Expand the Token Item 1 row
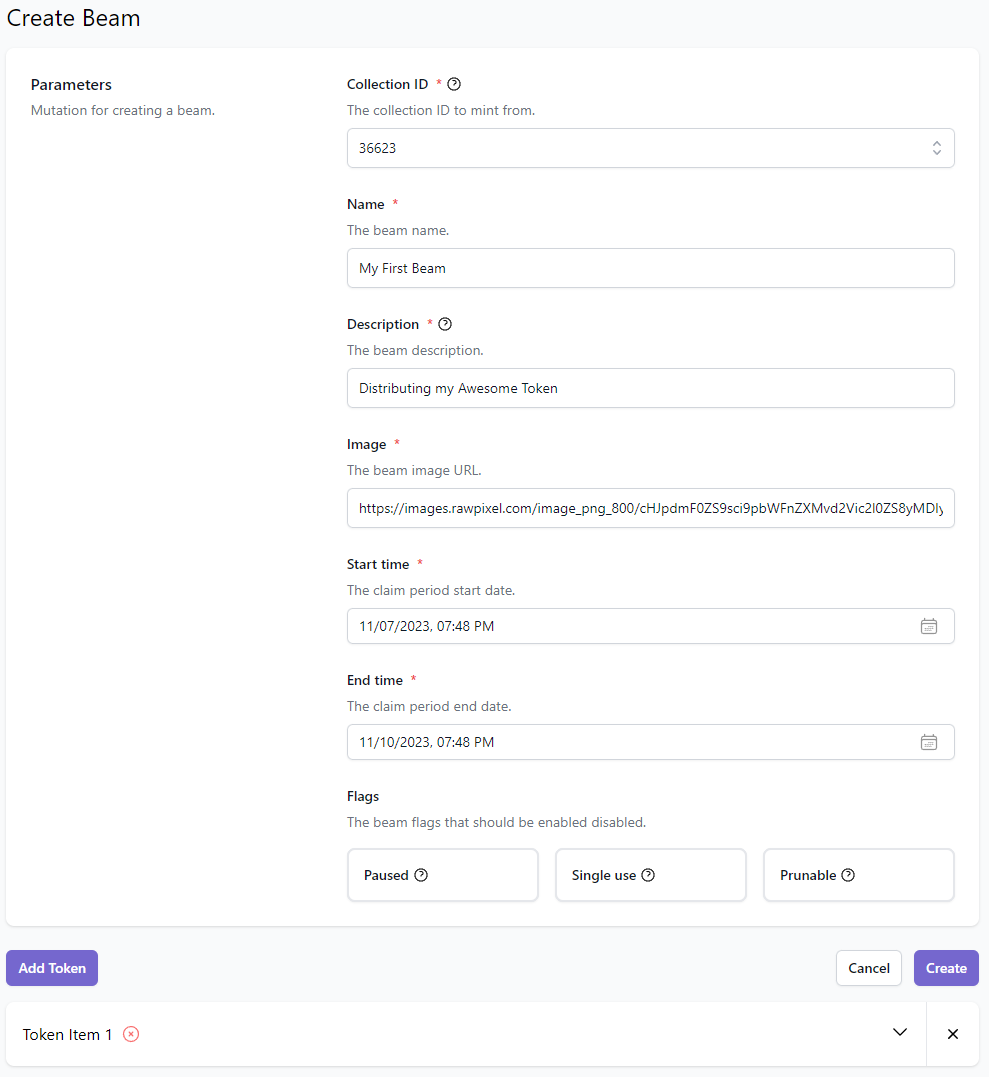989x1077 pixels. pos(466,1034)
